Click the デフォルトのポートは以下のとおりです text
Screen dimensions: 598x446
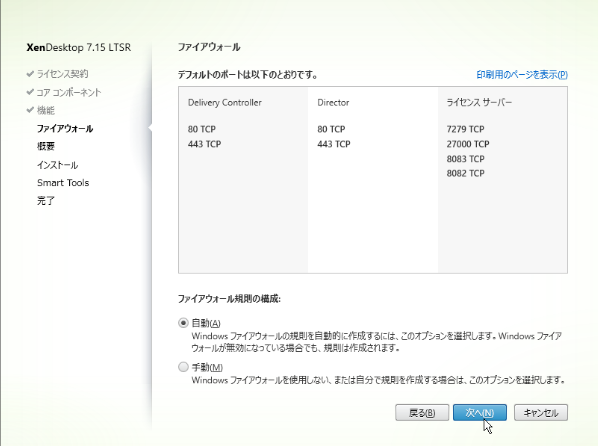[x=248, y=75]
